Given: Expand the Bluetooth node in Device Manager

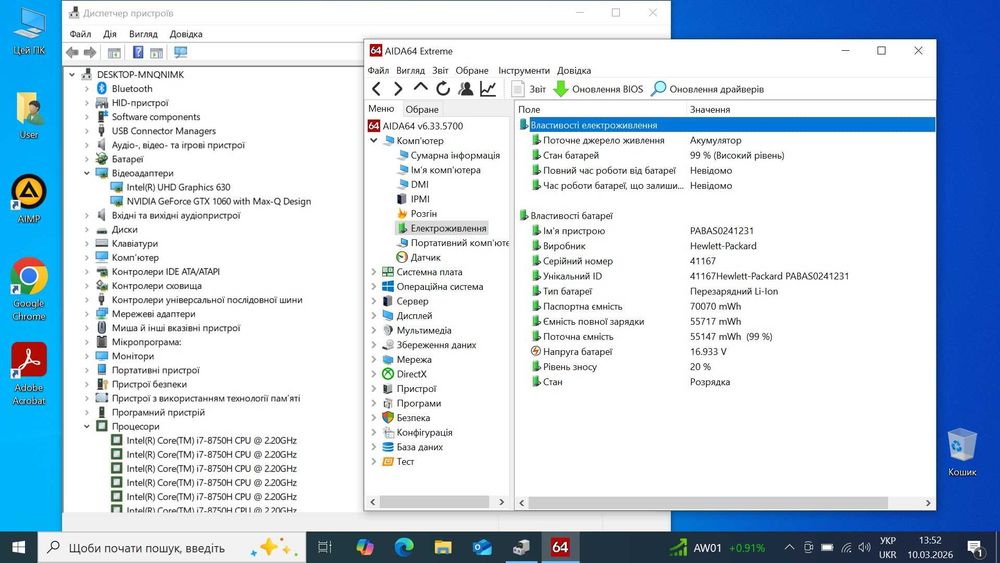Looking at the screenshot, I should pos(87,89).
